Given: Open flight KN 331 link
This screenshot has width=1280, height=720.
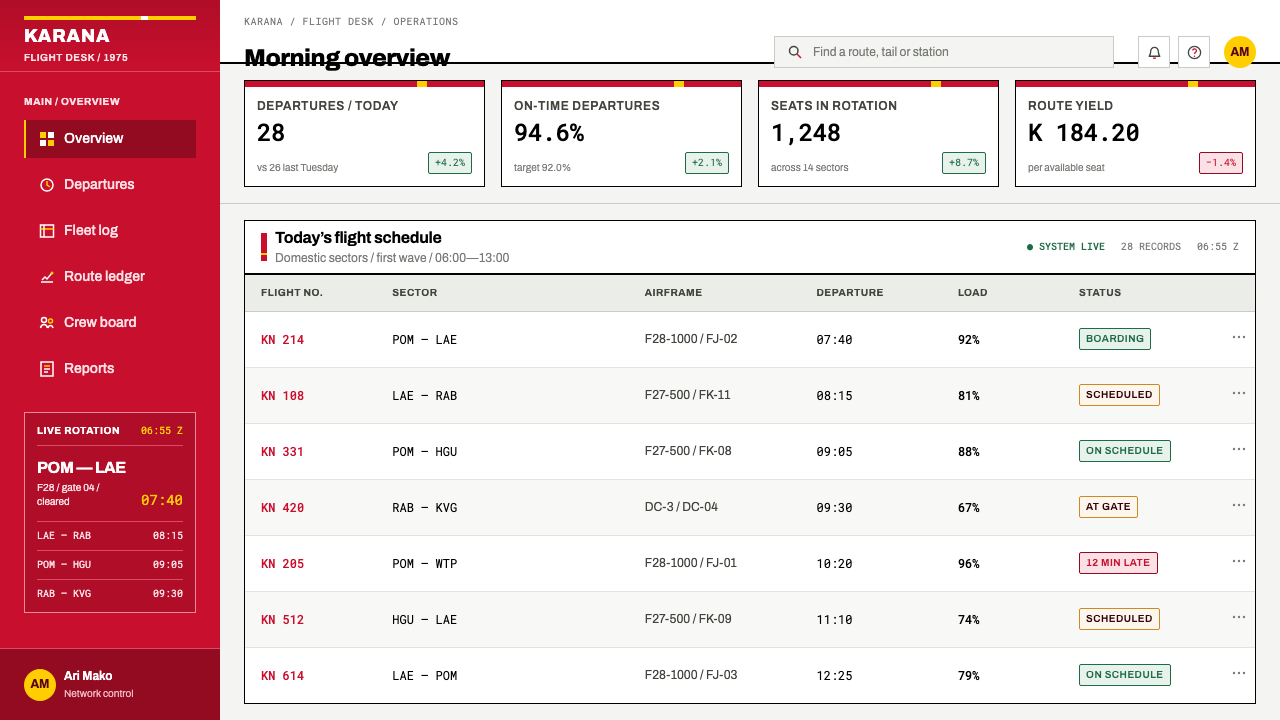Looking at the screenshot, I should point(282,452).
